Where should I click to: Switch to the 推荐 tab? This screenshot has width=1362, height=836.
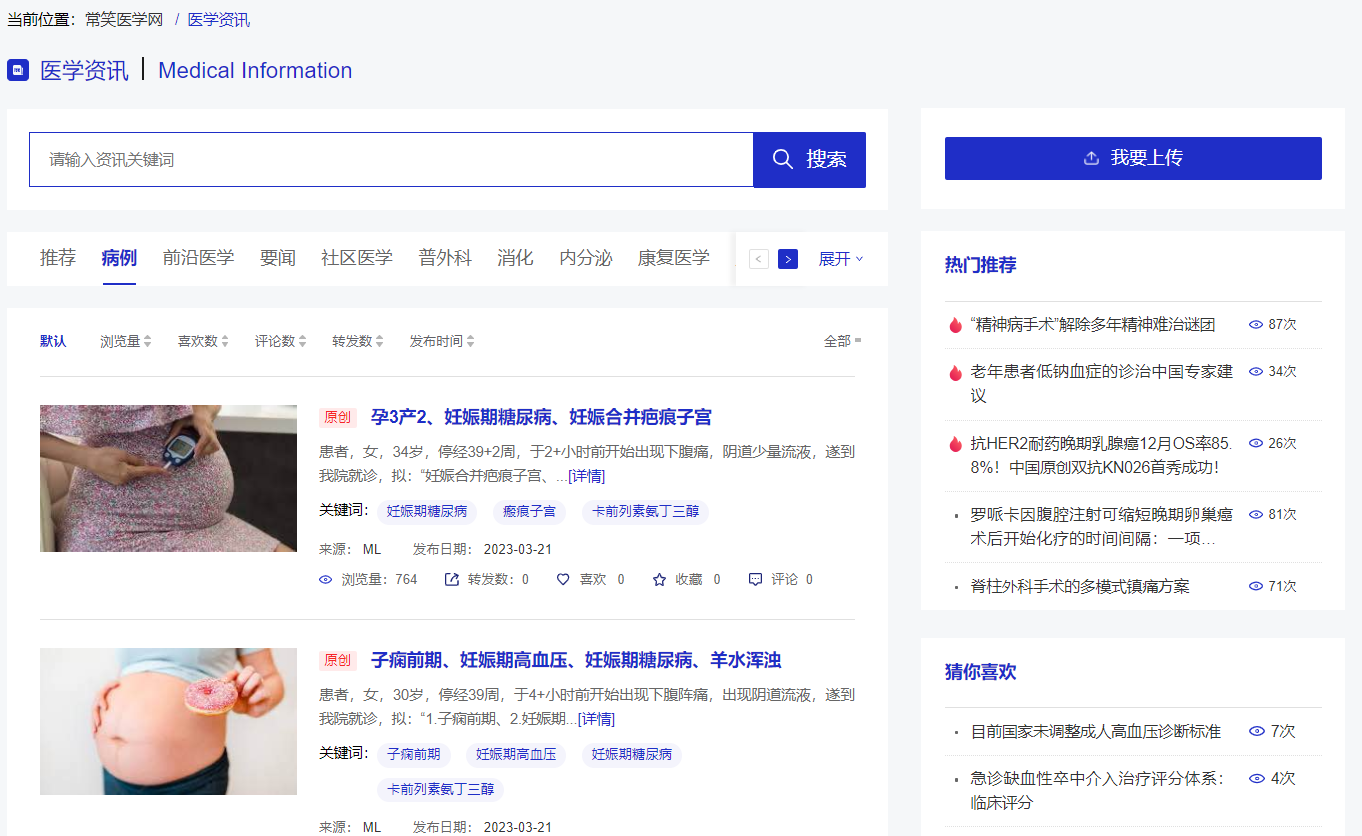tap(58, 258)
